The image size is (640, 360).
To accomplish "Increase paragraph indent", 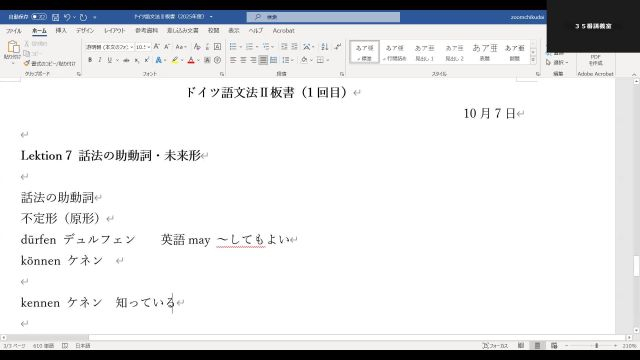I will (294, 47).
